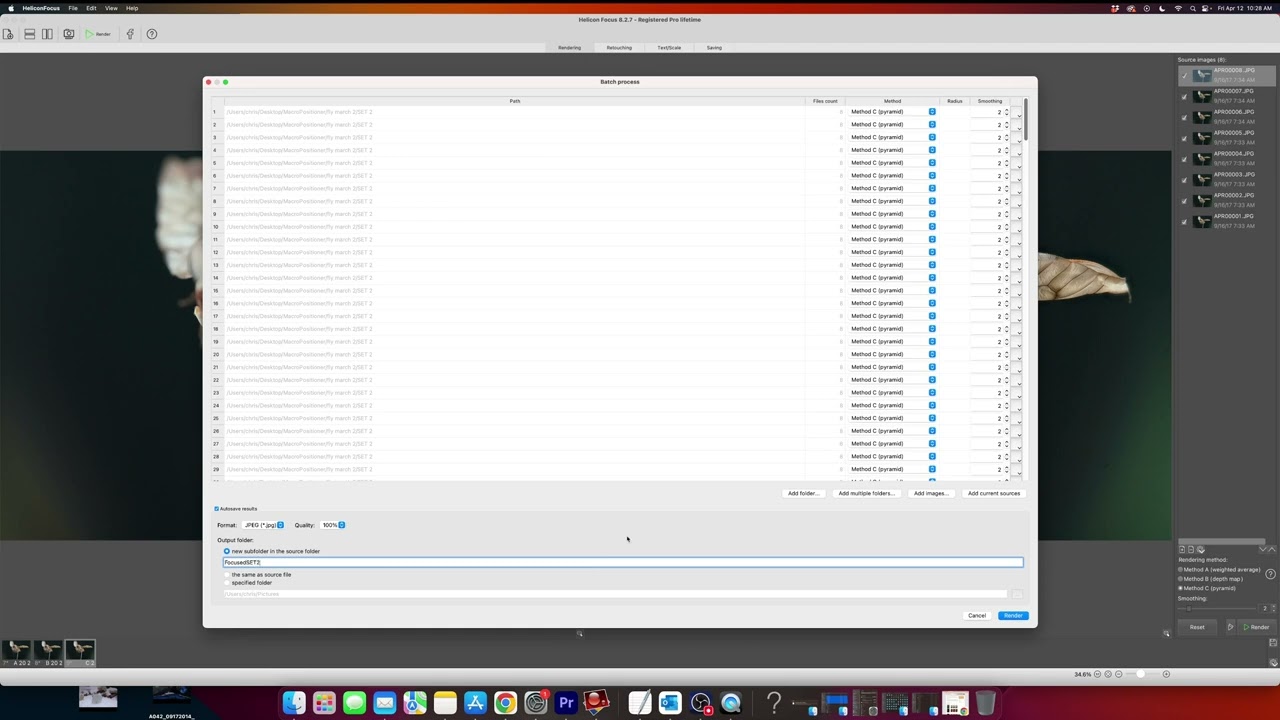1280x720 pixels.
Task: Click the Render play toolbar button
Action: pyautogui.click(x=98, y=34)
